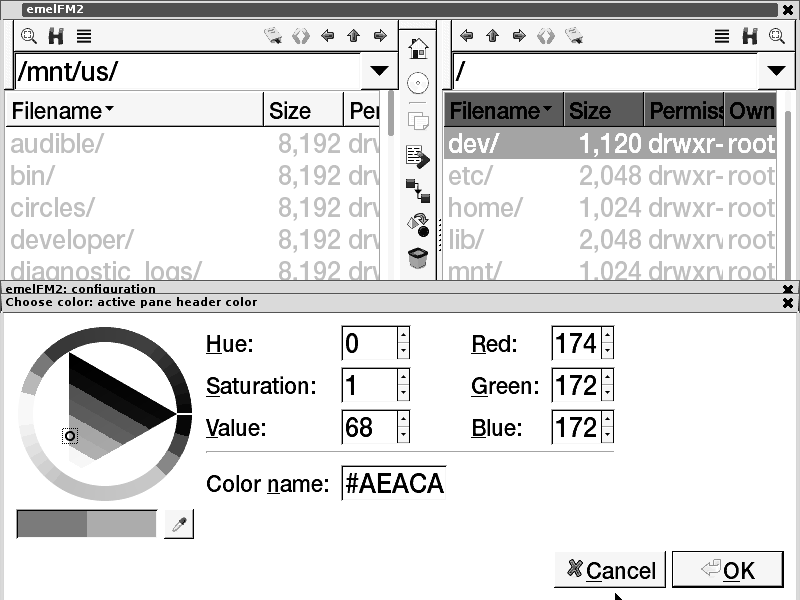Screen dimensions: 800x600
Task: Decrease the Value spinner with down arrow
Action: coord(403,435)
